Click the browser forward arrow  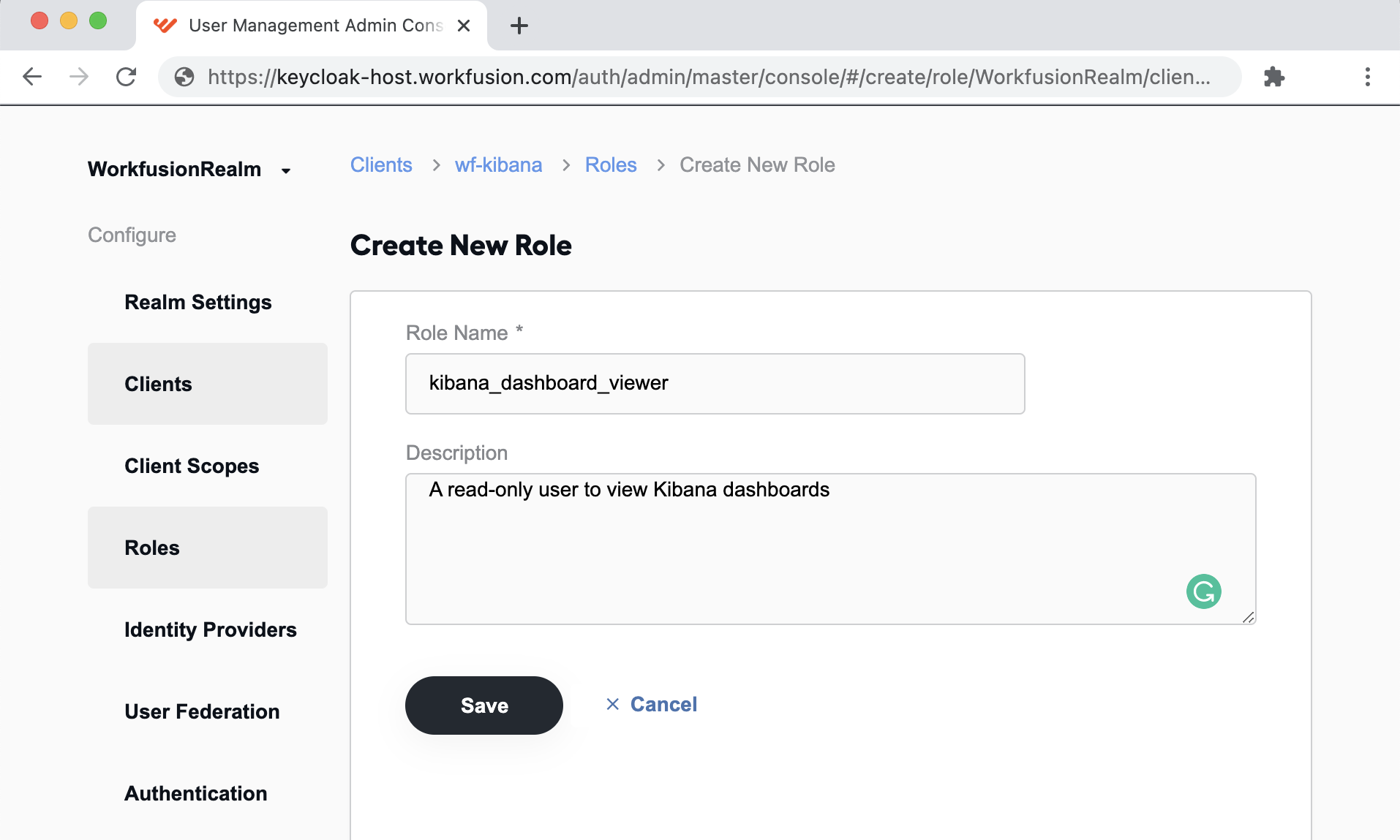[x=79, y=77]
